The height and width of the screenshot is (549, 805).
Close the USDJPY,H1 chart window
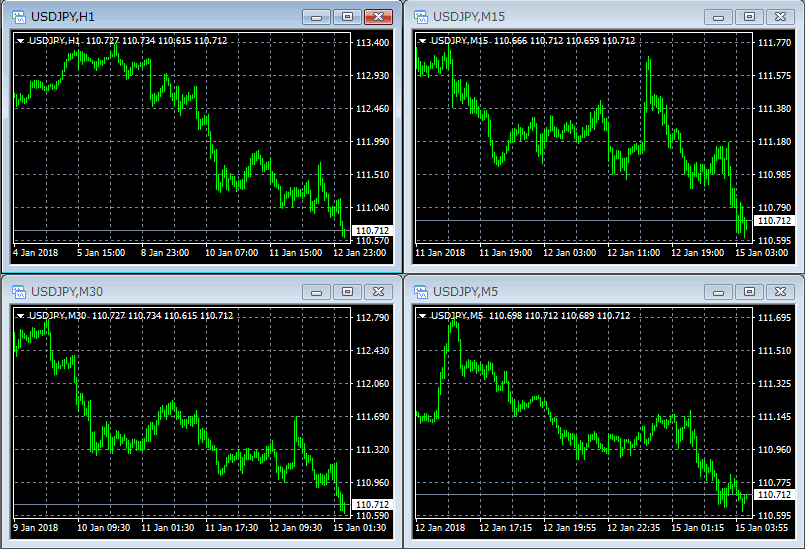tap(378, 17)
